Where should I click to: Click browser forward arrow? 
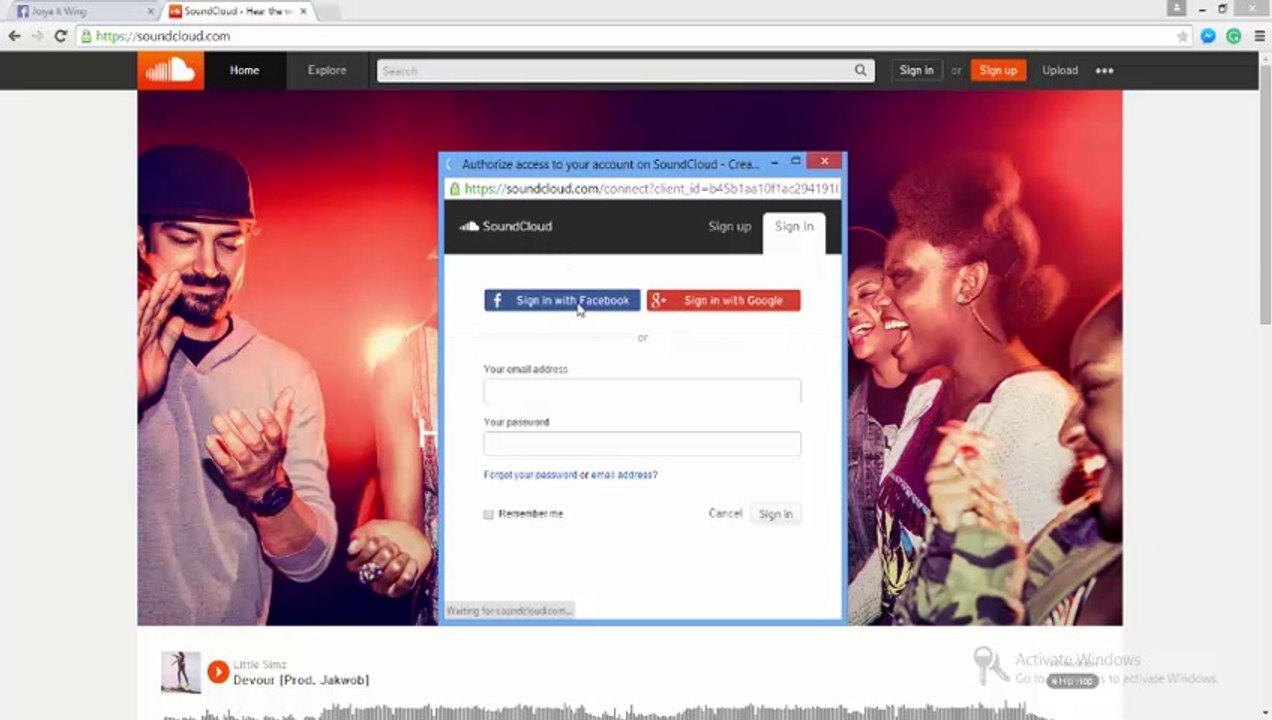(x=37, y=36)
